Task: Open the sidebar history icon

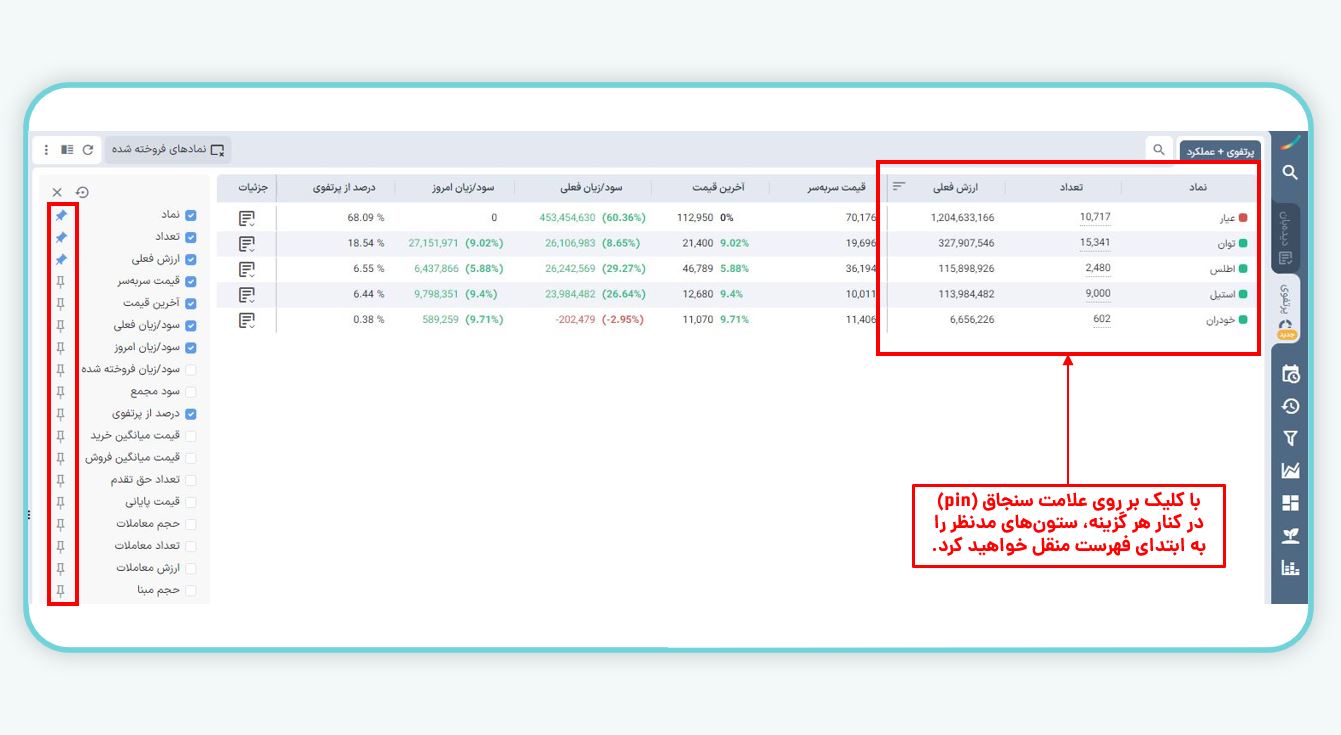Action: click(1290, 406)
